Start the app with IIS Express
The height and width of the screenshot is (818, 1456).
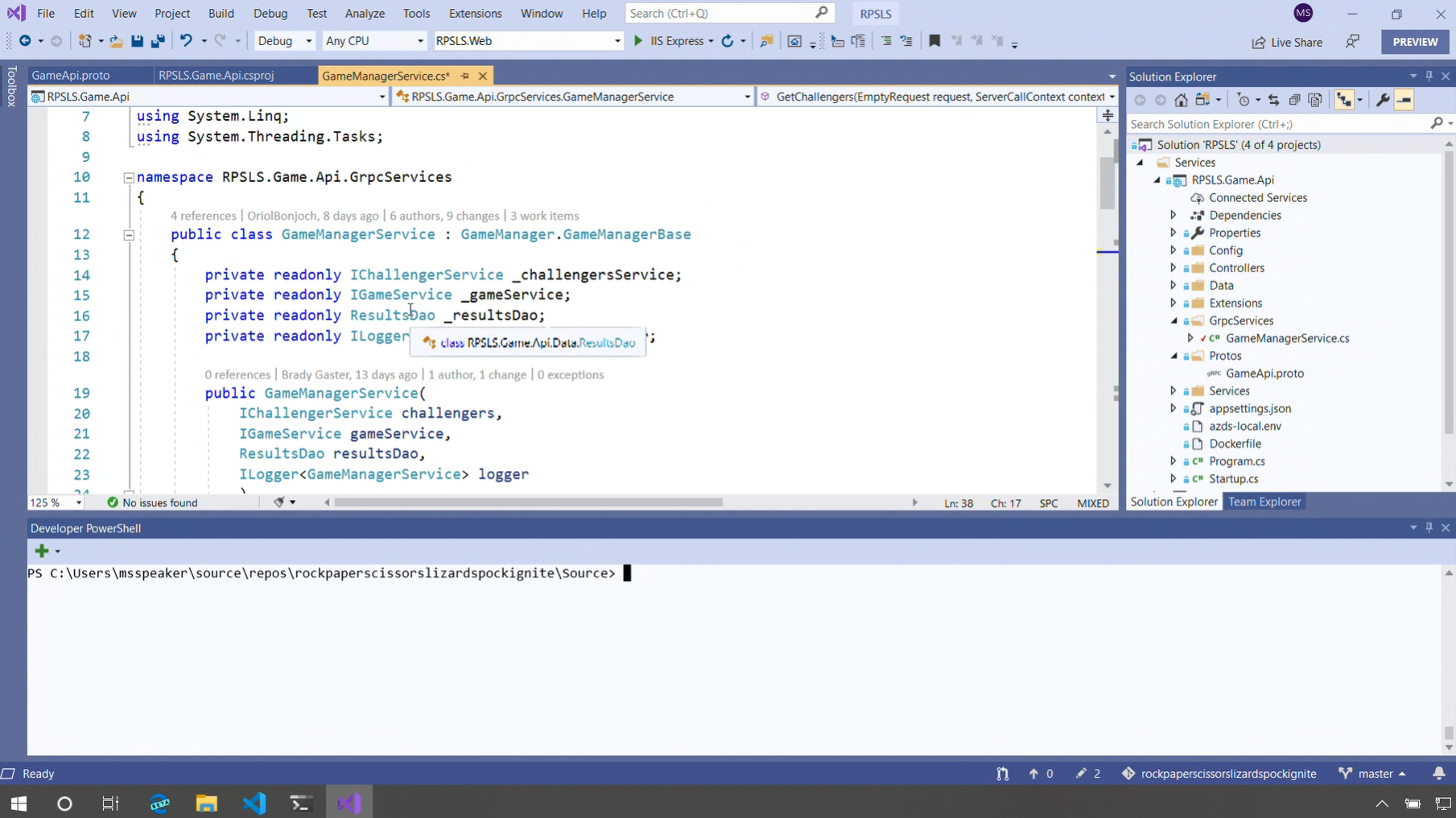click(674, 41)
